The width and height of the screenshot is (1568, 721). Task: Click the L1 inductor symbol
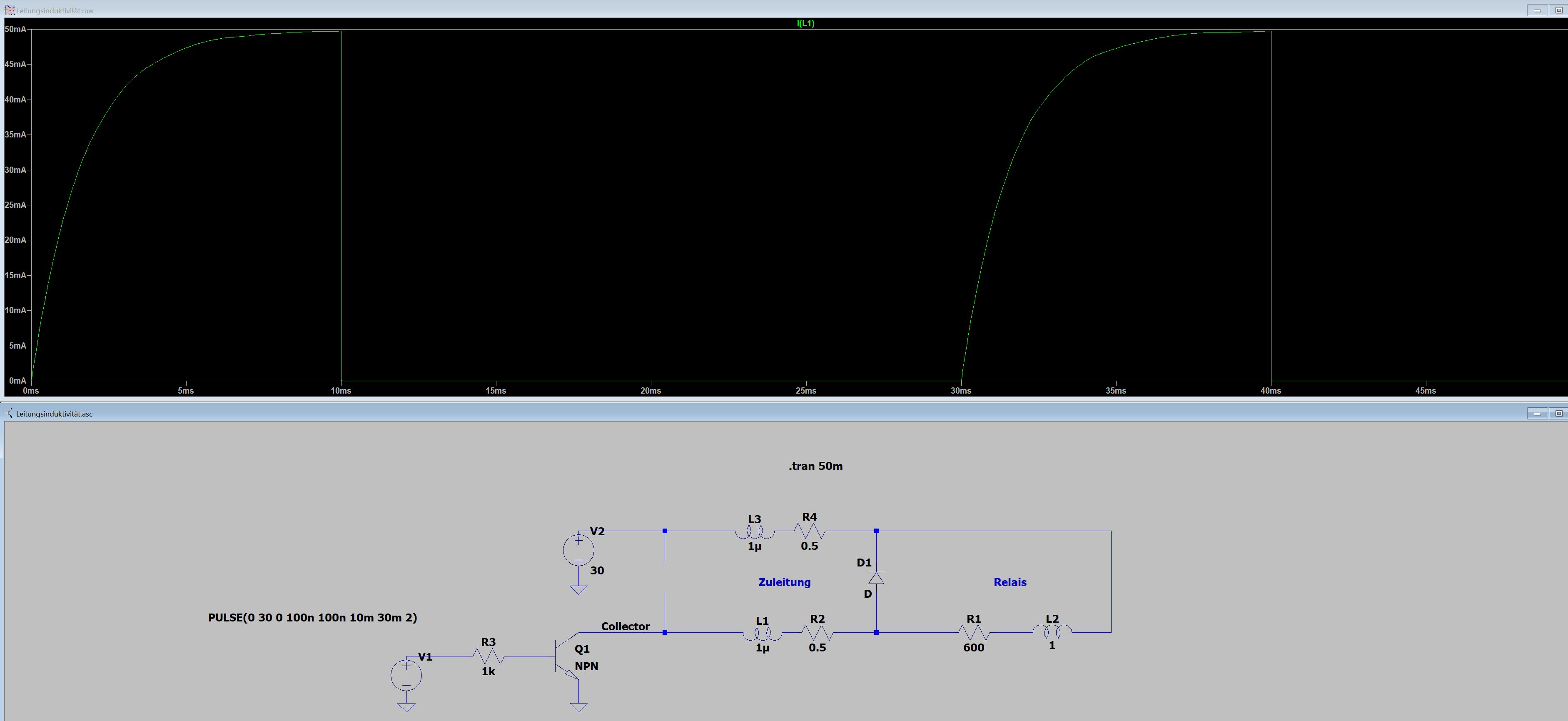point(762,633)
